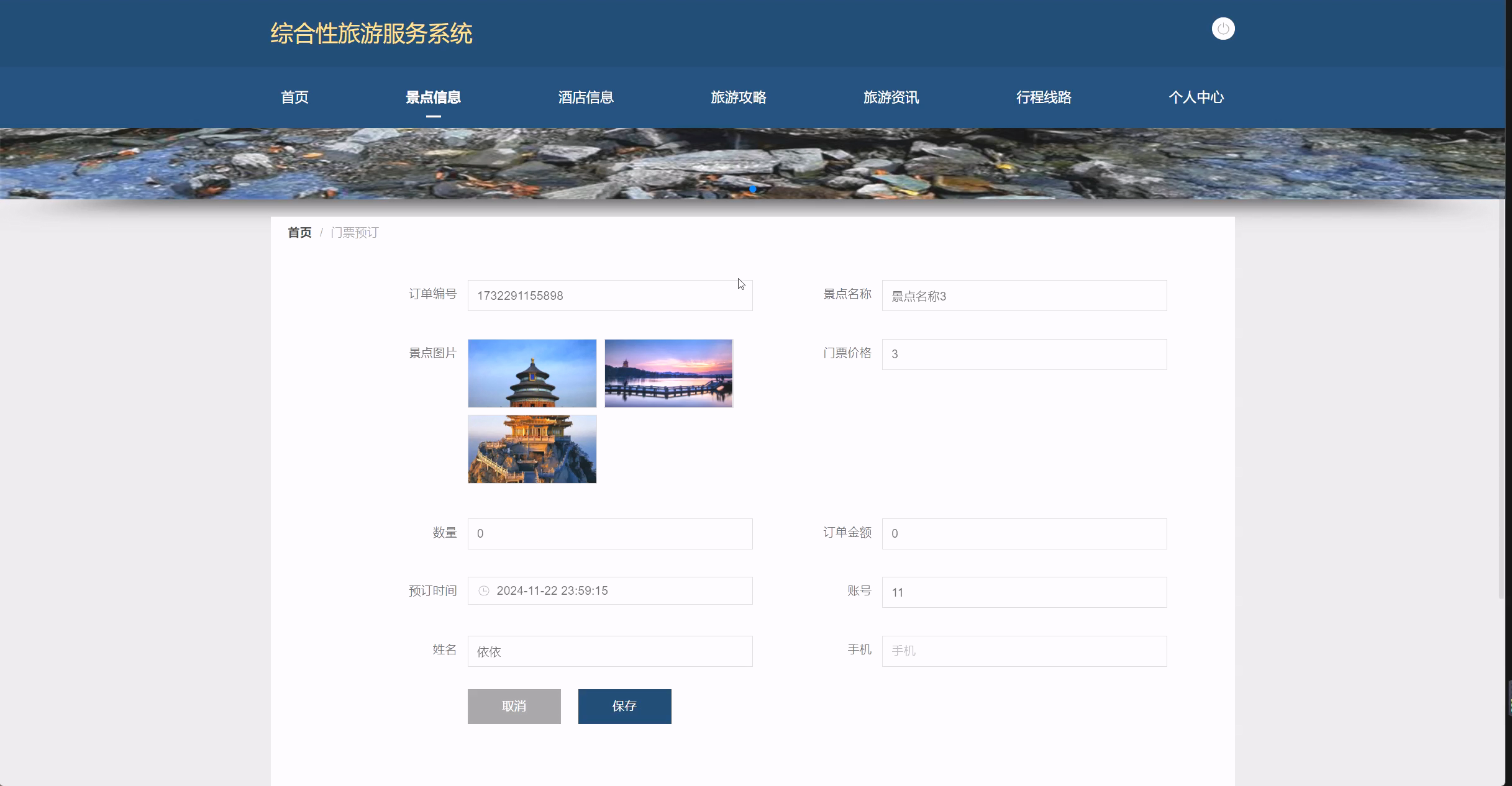The height and width of the screenshot is (786, 1512).
Task: Focus the 订单编号 input field
Action: pyautogui.click(x=610, y=296)
